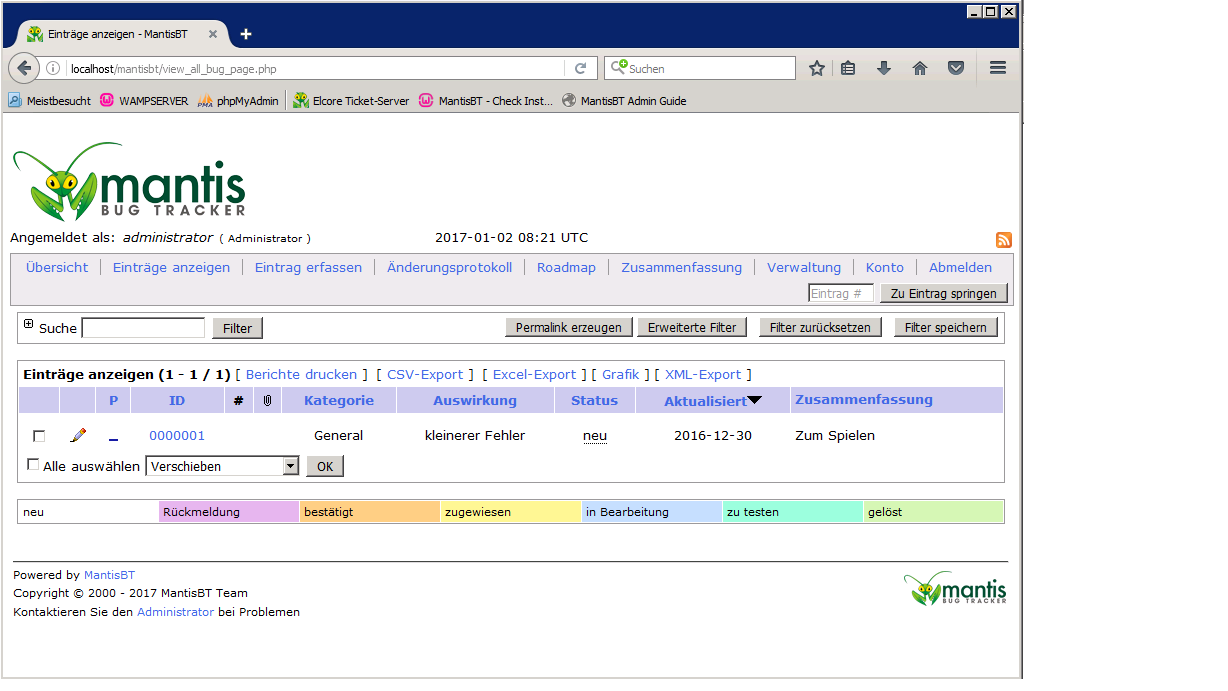Go to Firefox home page icon
The image size is (1228, 691).
click(920, 69)
